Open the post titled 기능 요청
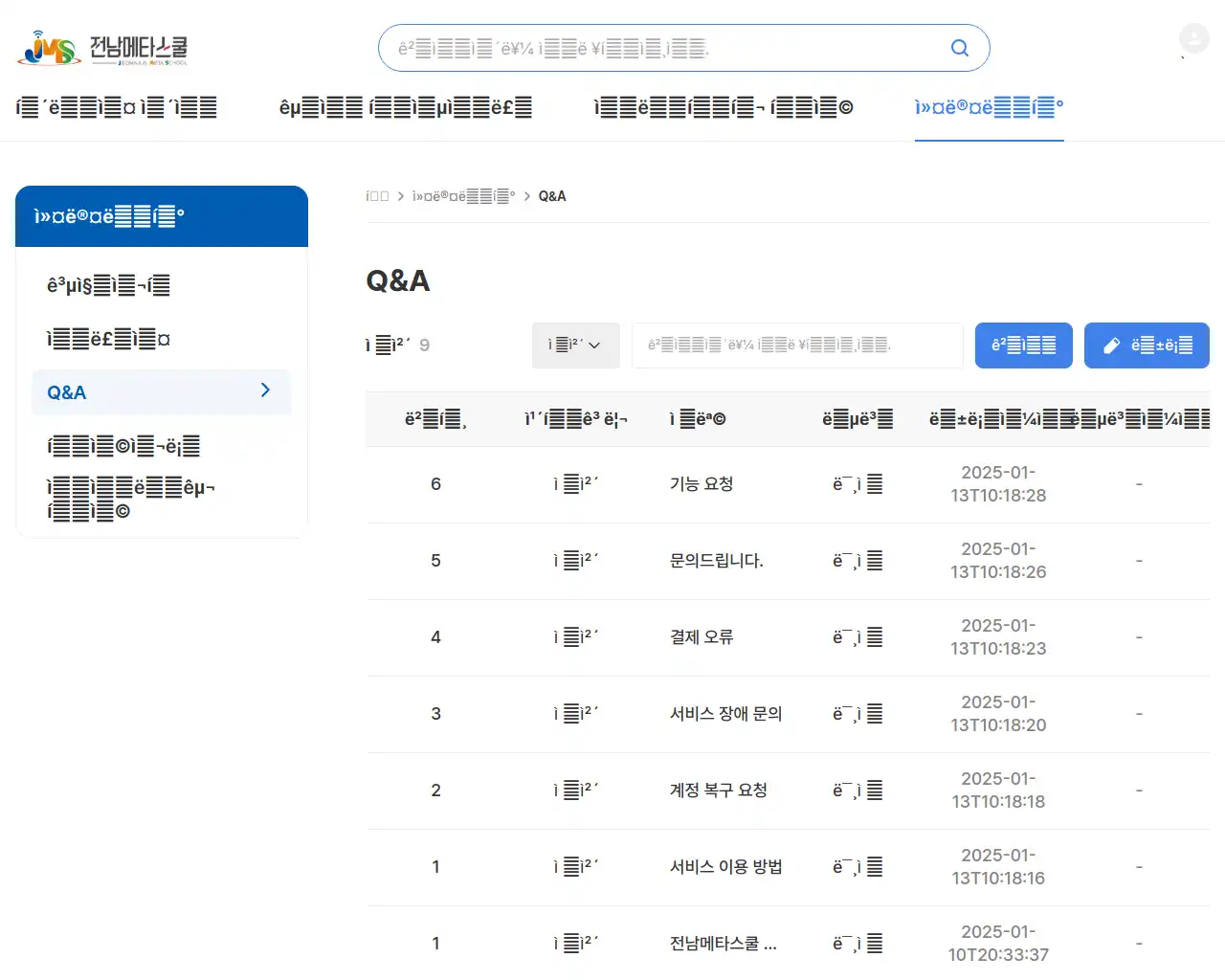Viewport: 1225px width, 980px height. [702, 484]
